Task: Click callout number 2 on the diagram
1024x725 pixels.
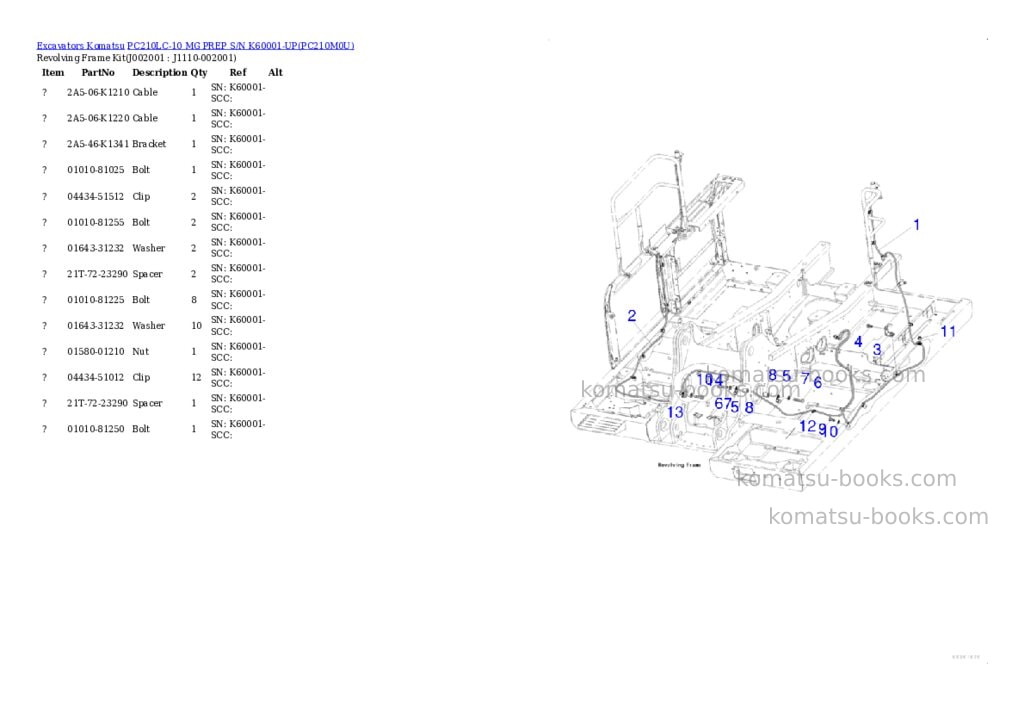Action: [632, 316]
